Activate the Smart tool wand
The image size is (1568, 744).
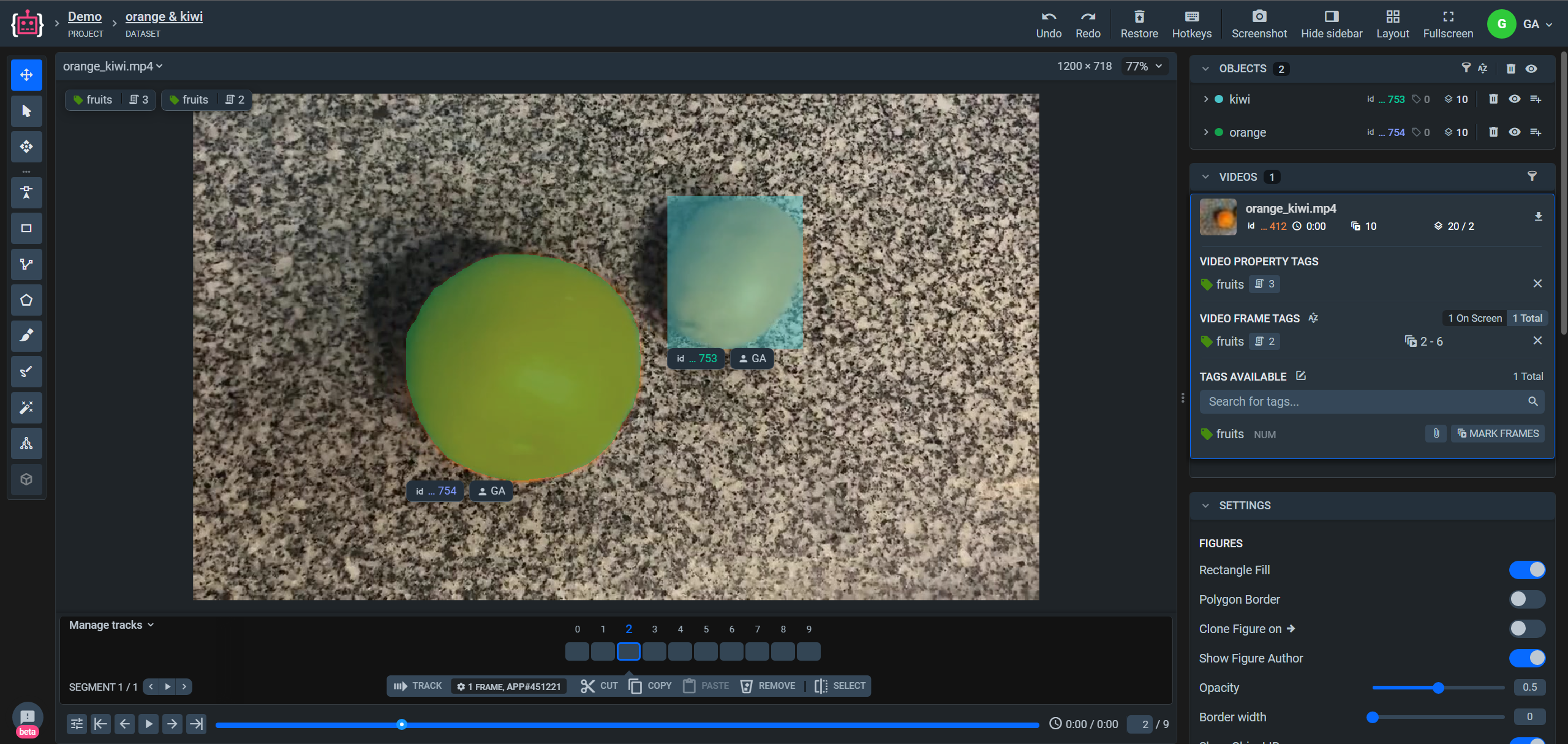[26, 408]
